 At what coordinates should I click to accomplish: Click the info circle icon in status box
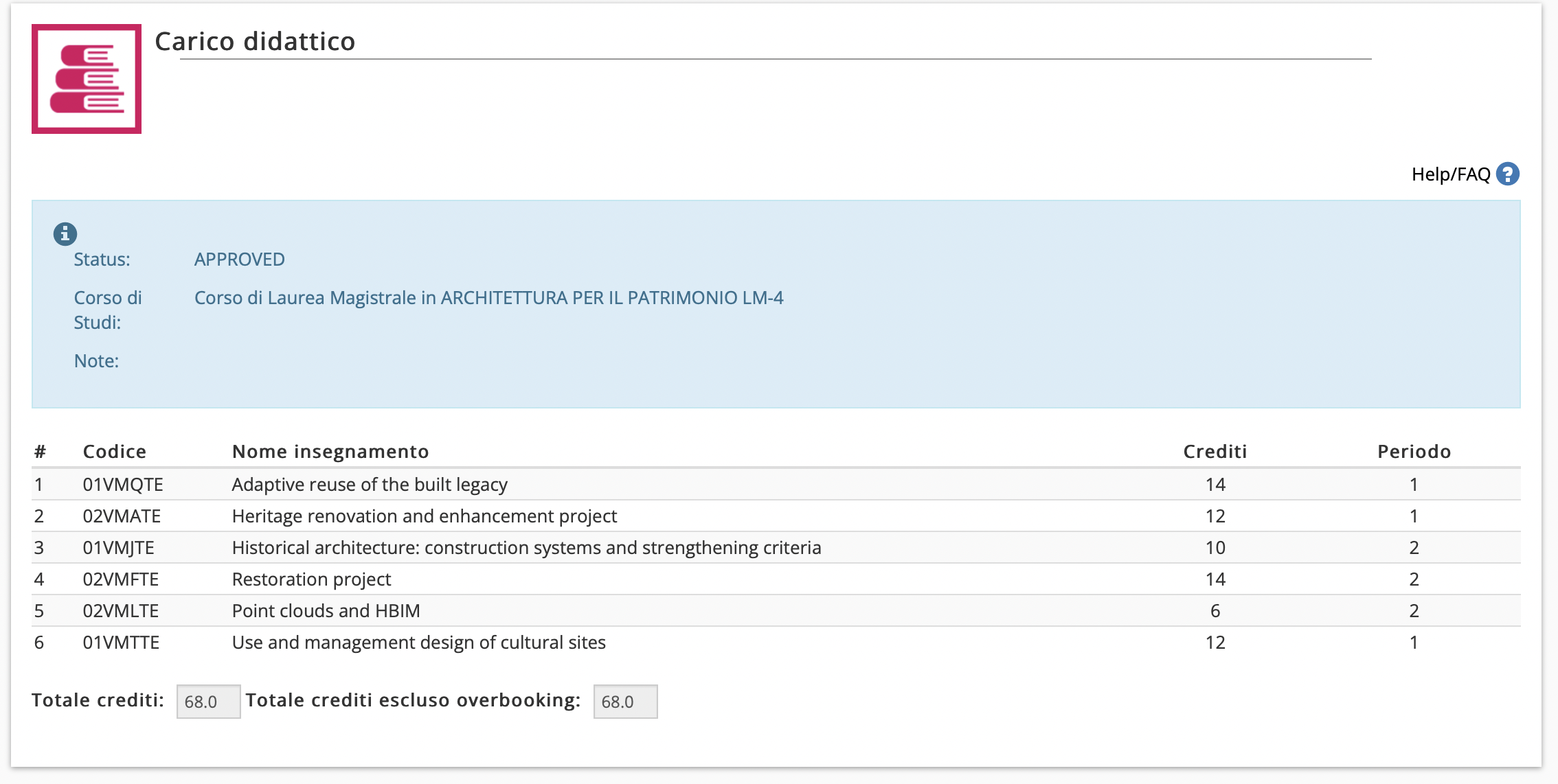(x=65, y=234)
